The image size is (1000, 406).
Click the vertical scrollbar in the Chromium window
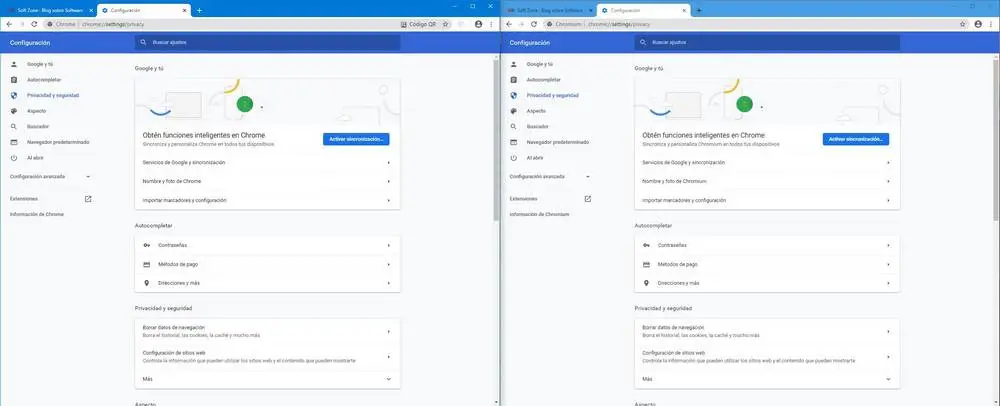pos(997,140)
